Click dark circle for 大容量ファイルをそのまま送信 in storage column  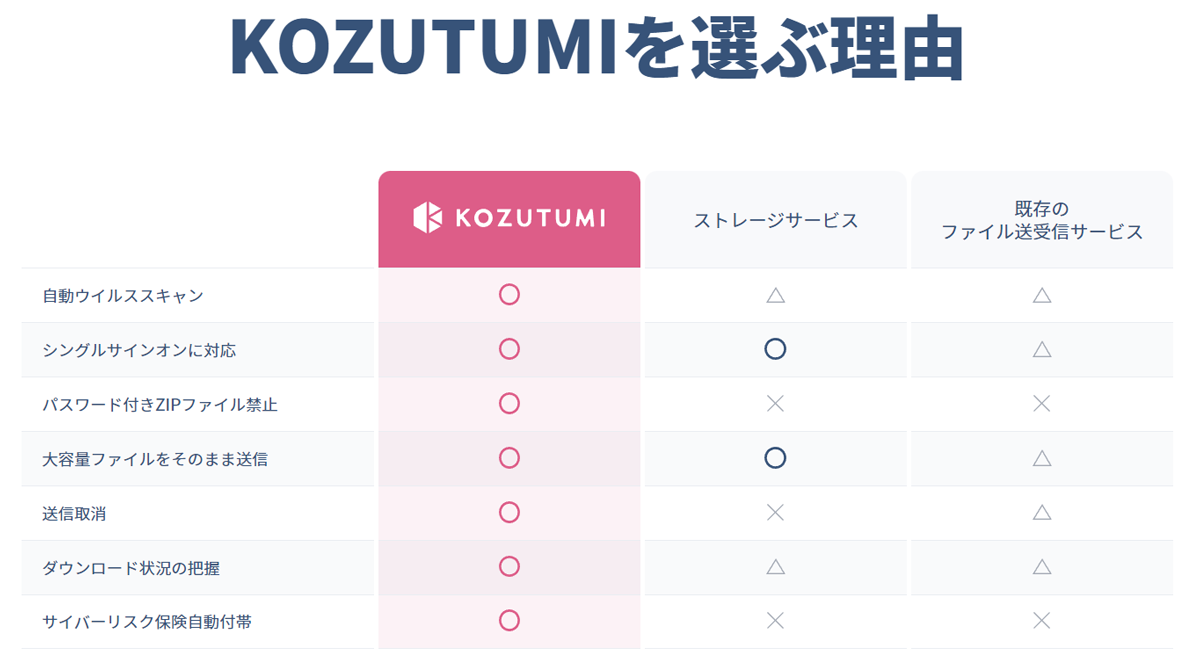[775, 458]
